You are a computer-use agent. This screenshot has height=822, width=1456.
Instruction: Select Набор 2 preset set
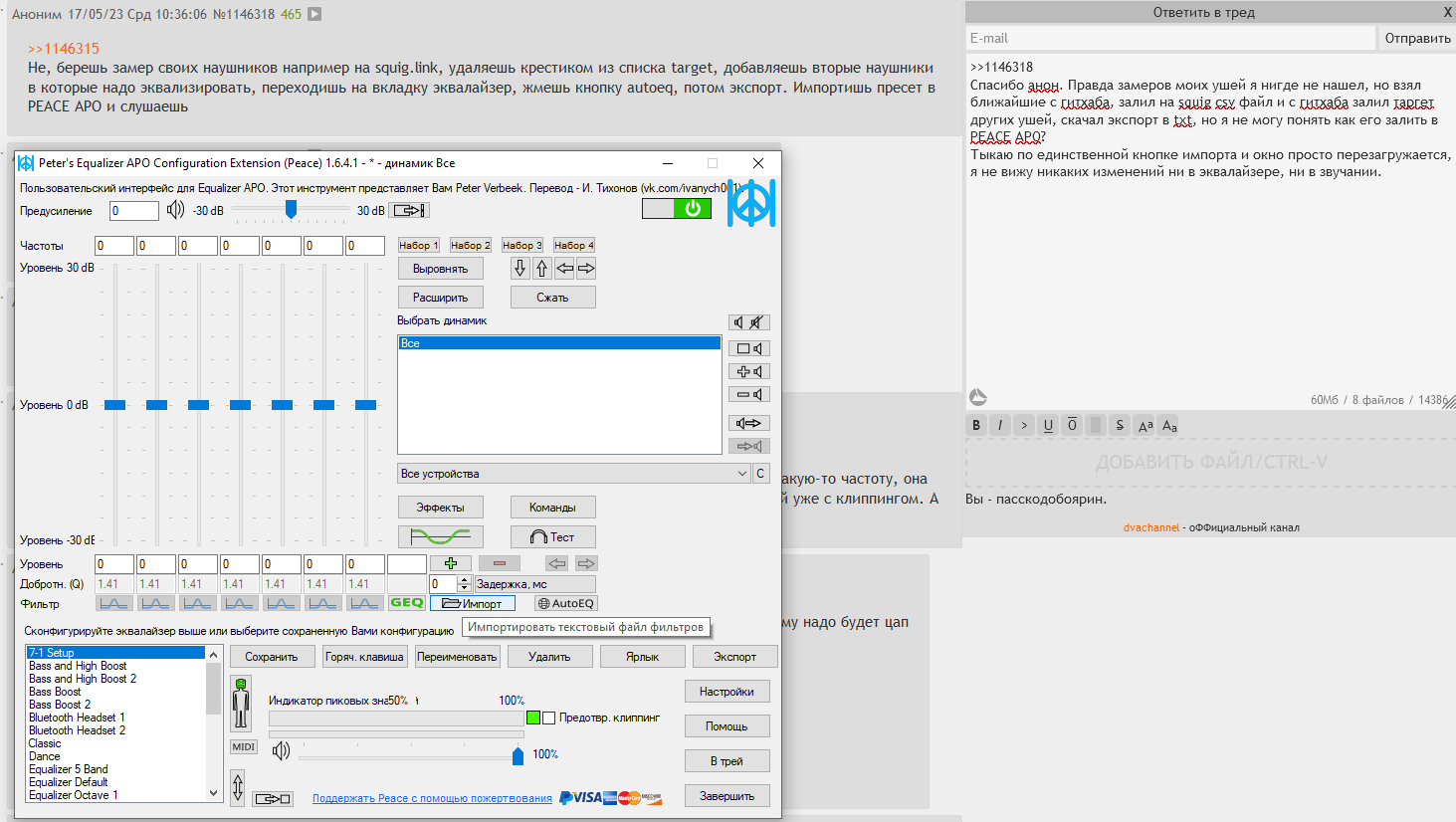470,245
